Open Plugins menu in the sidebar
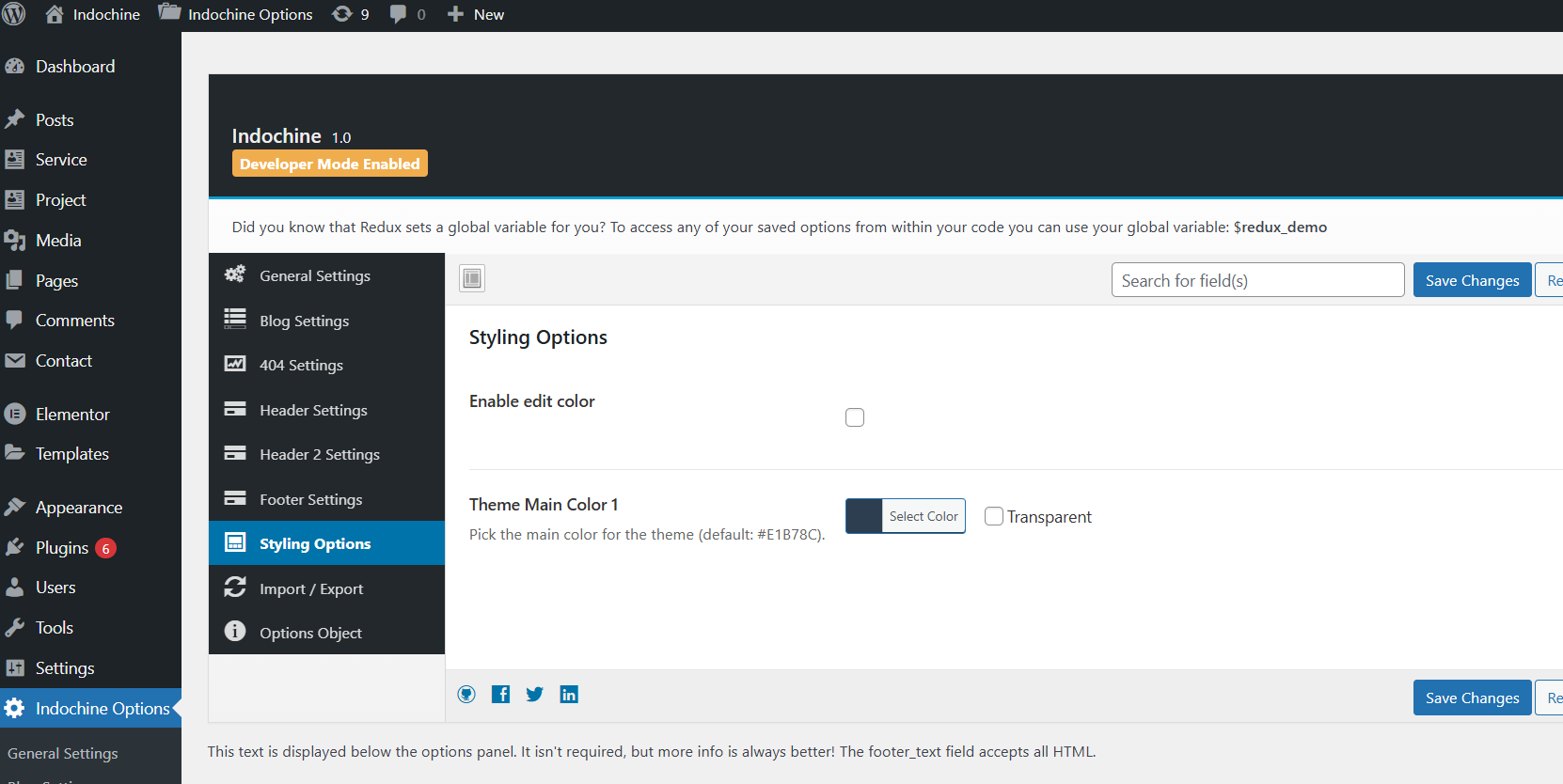Image resolution: width=1563 pixels, height=784 pixels. (x=62, y=548)
